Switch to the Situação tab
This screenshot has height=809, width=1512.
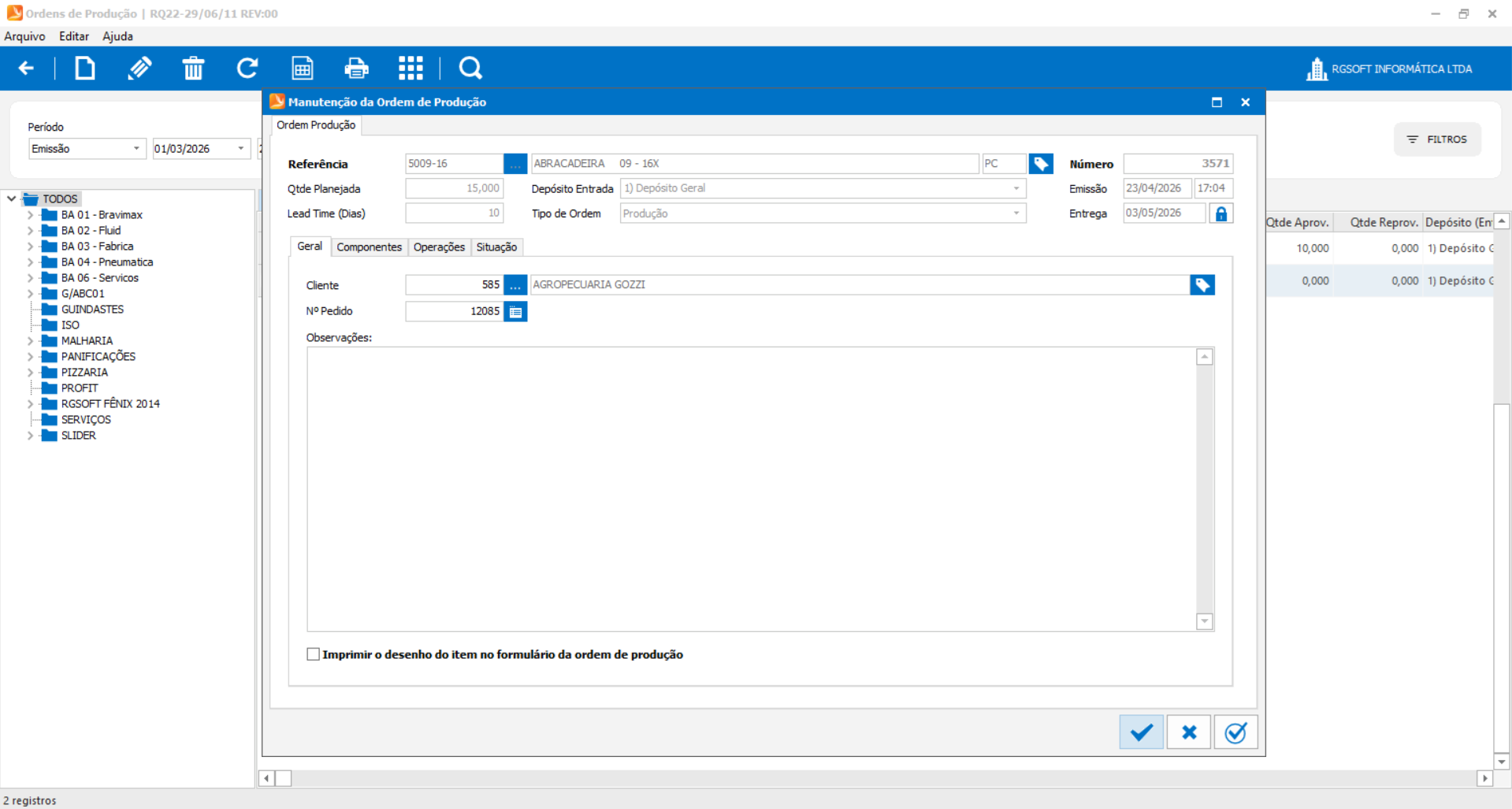[496, 247]
